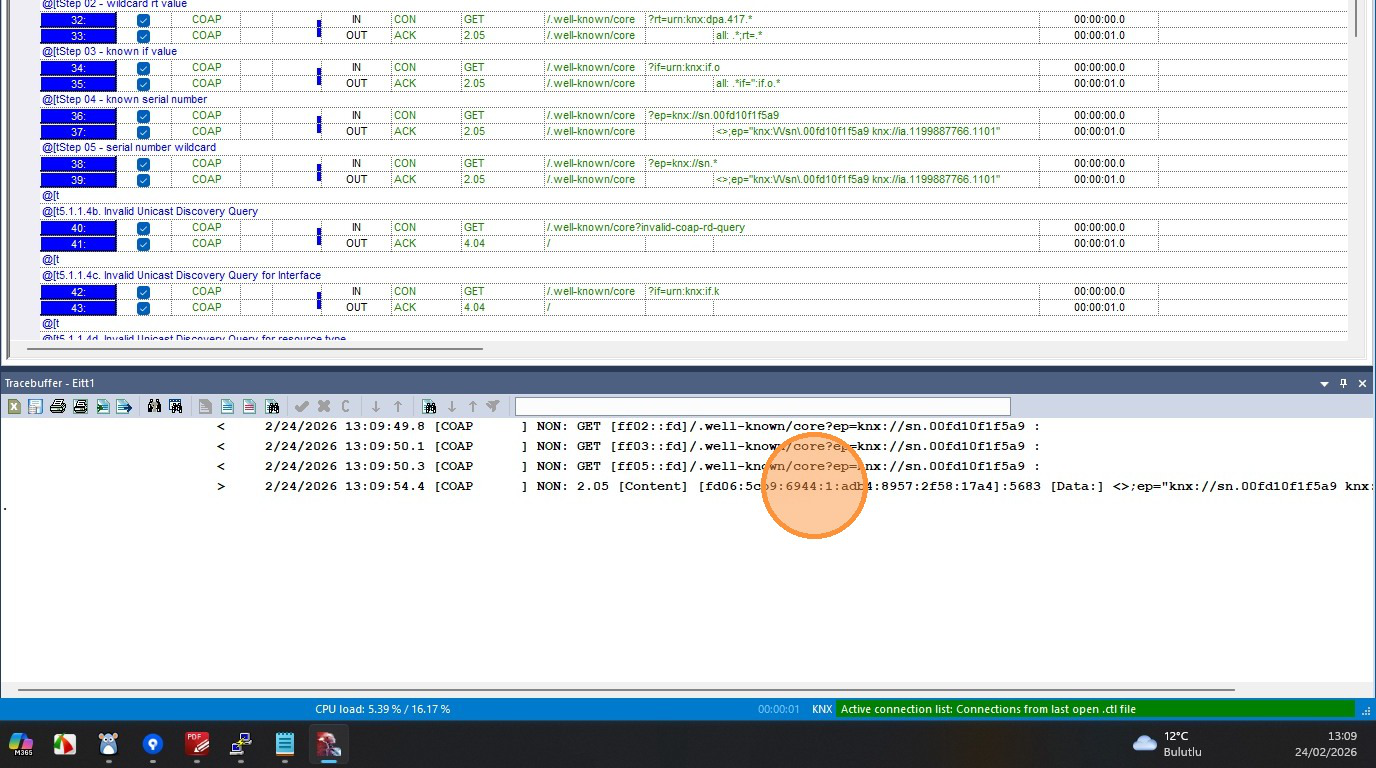Select telegram row number 42
The image size is (1376, 768).
coord(78,292)
